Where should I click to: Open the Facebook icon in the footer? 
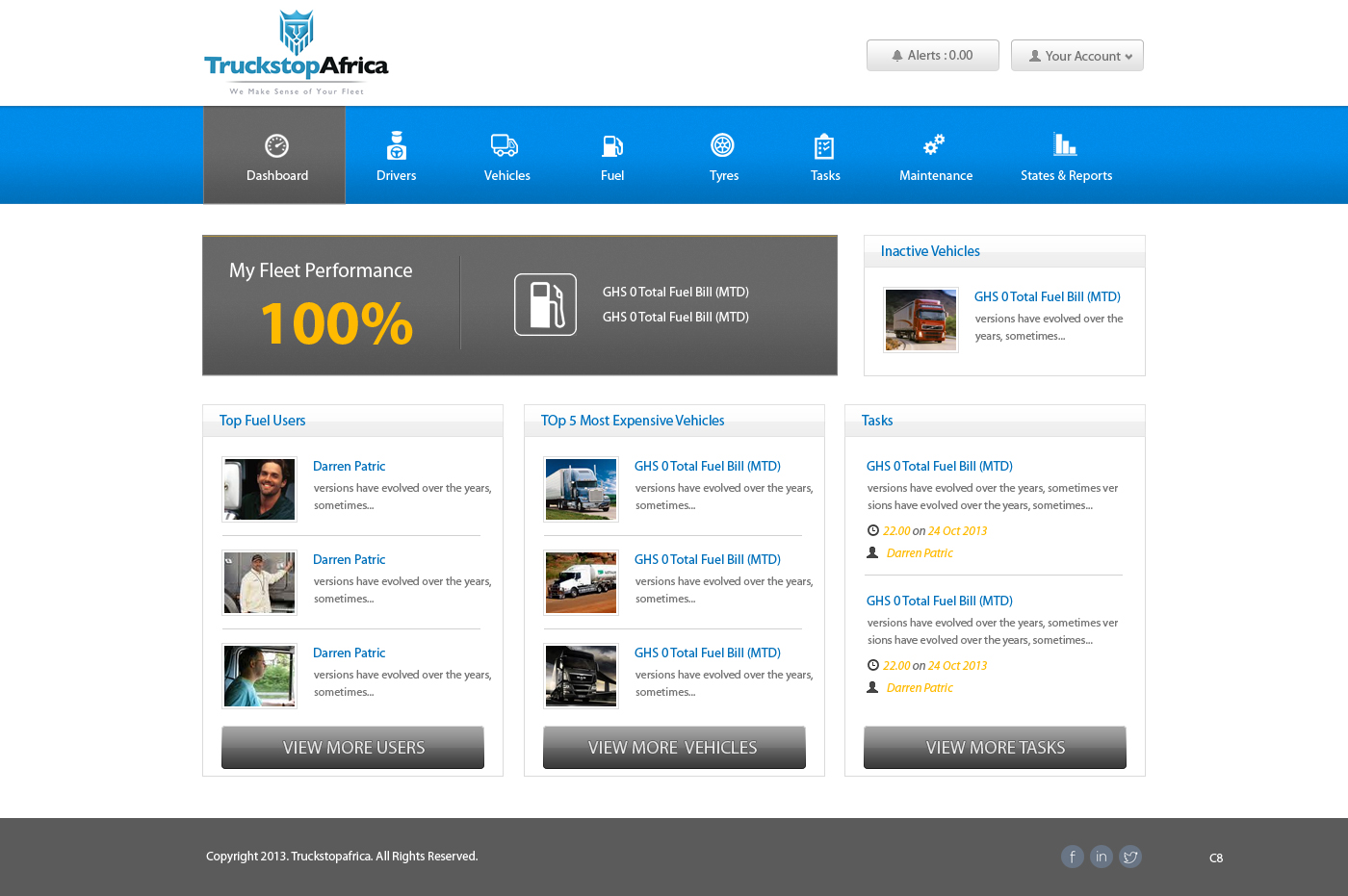click(1072, 856)
